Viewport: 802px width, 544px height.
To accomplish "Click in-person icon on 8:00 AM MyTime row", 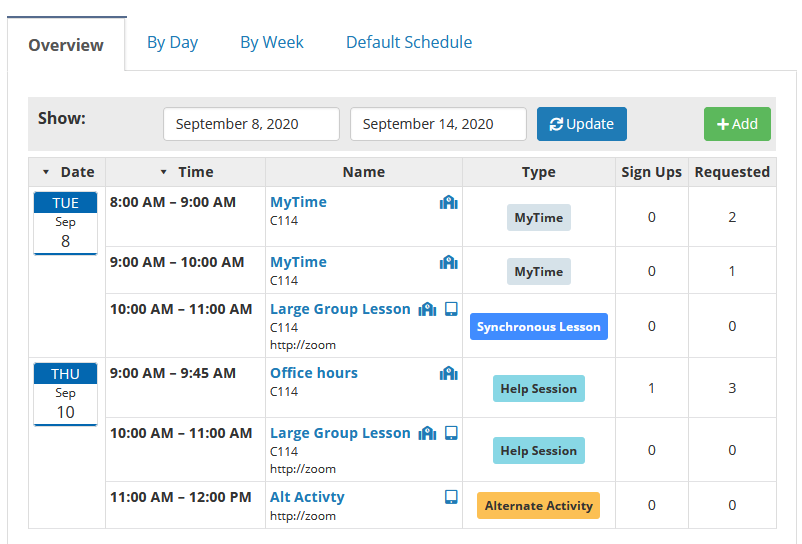I will [449, 202].
